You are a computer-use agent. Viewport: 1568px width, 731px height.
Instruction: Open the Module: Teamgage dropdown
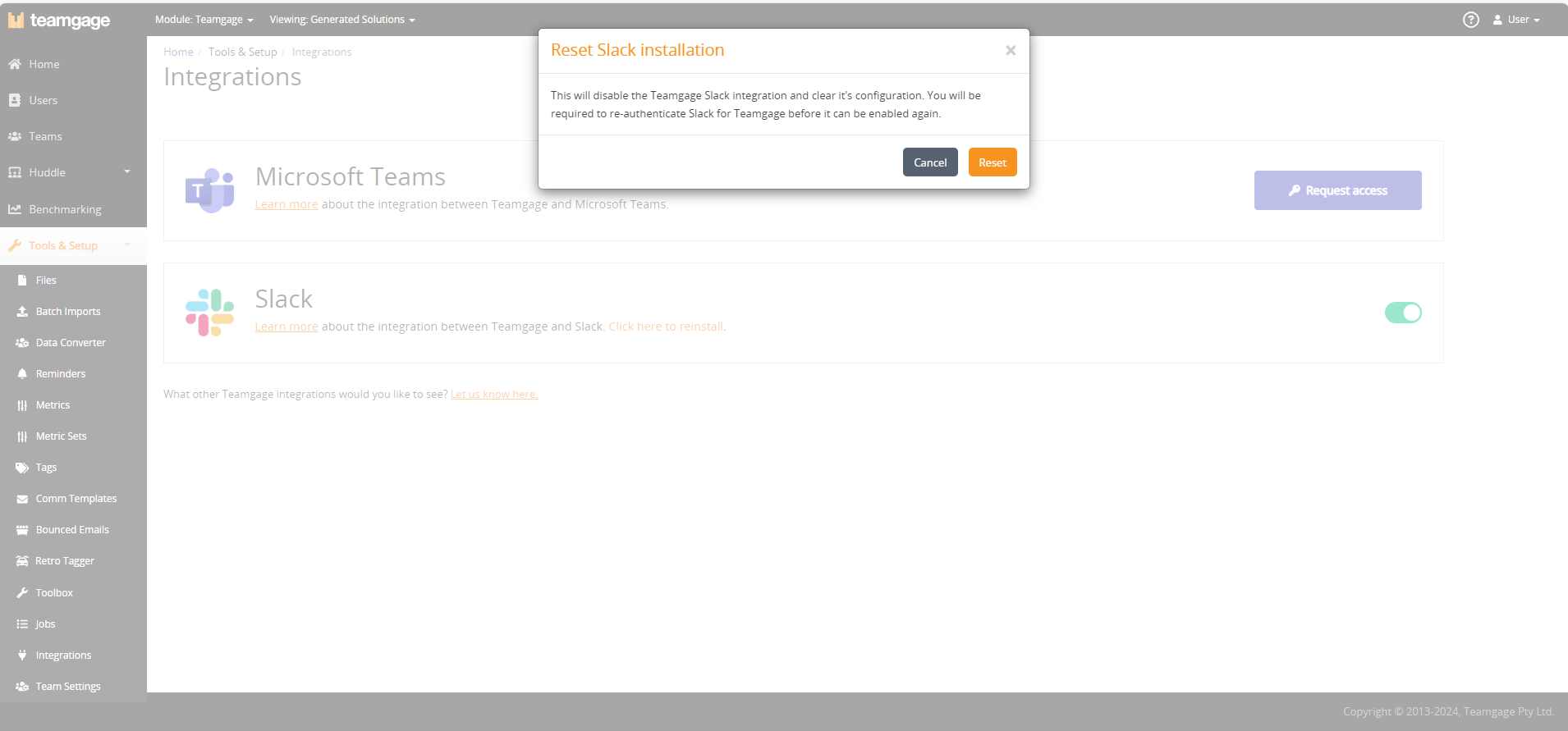(204, 20)
